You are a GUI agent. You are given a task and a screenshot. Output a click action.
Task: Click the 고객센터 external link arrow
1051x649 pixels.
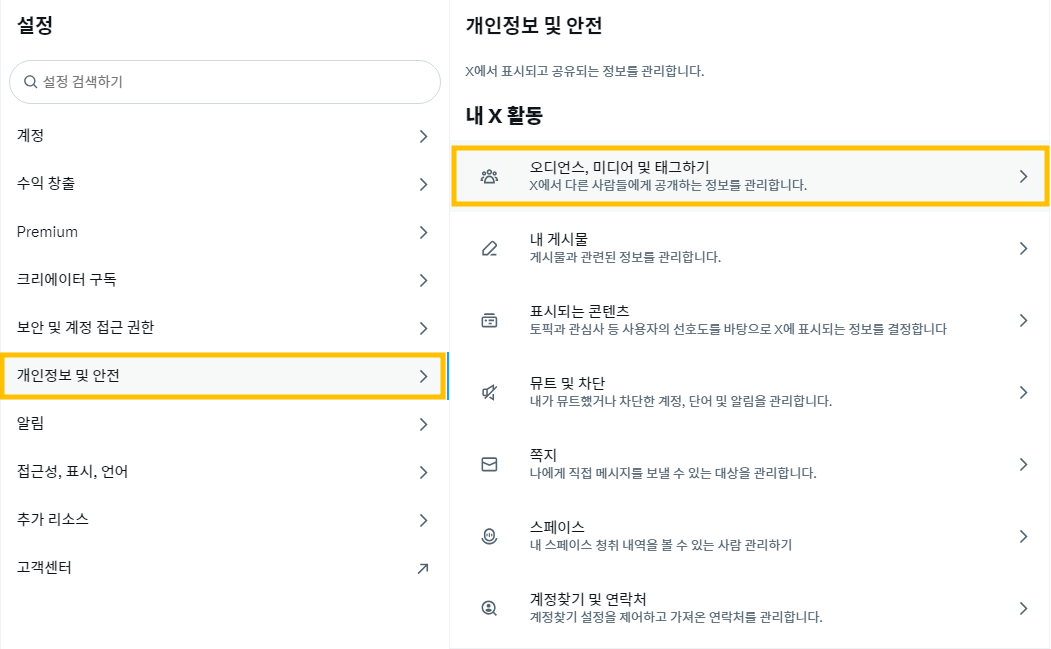[x=423, y=568]
